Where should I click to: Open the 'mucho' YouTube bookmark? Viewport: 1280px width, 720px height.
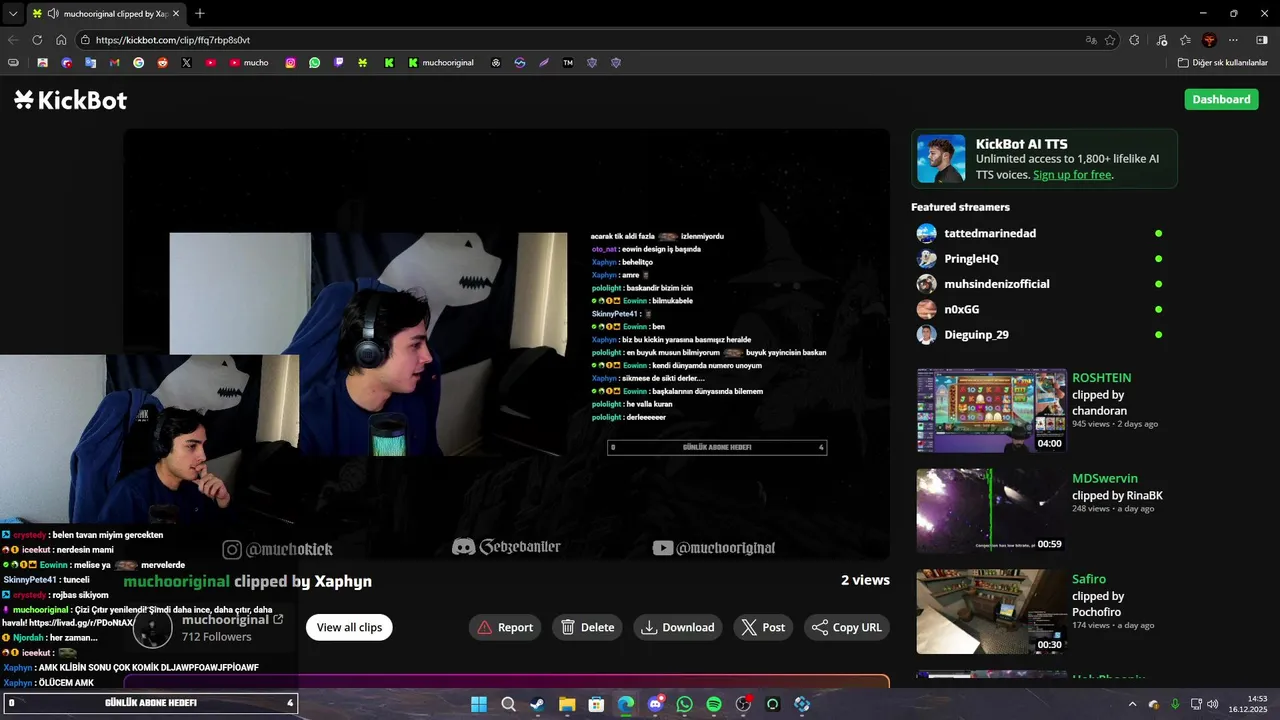click(x=249, y=62)
